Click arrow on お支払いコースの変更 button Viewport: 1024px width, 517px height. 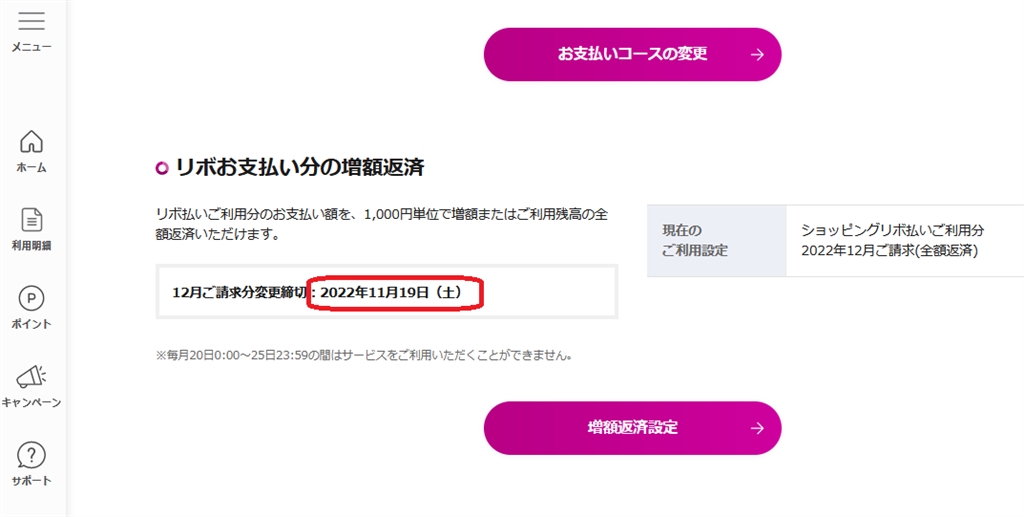757,54
